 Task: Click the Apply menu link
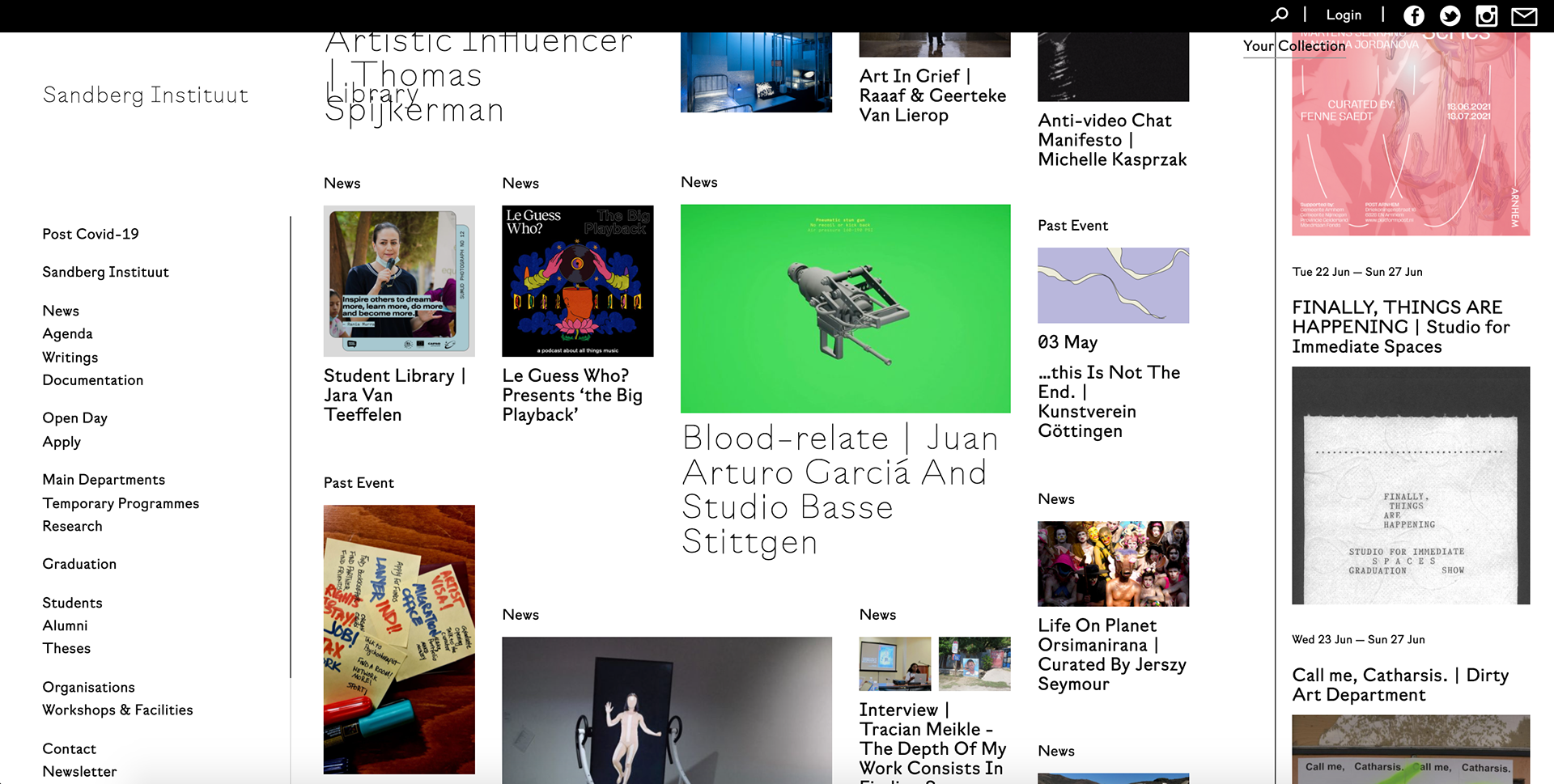(x=62, y=442)
